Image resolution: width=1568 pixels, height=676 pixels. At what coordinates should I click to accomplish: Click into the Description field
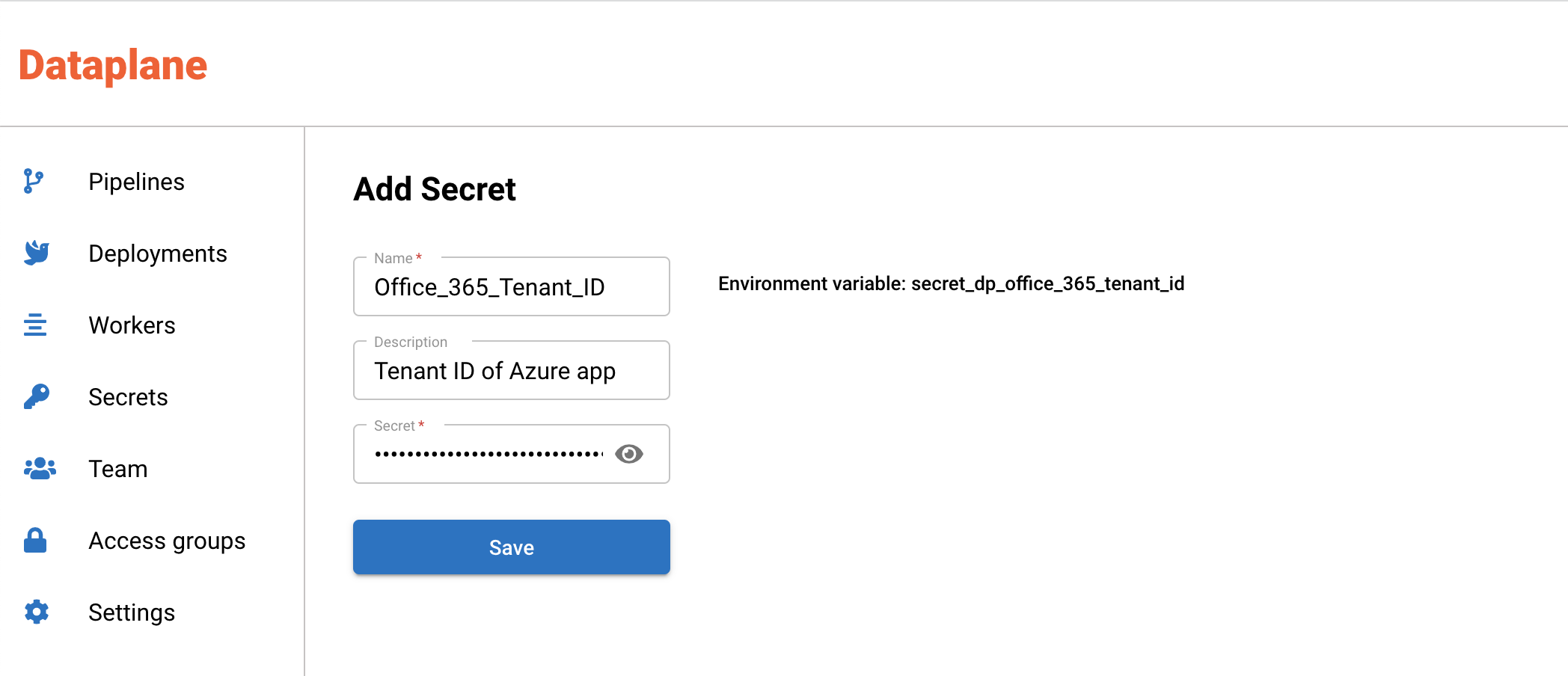click(511, 371)
